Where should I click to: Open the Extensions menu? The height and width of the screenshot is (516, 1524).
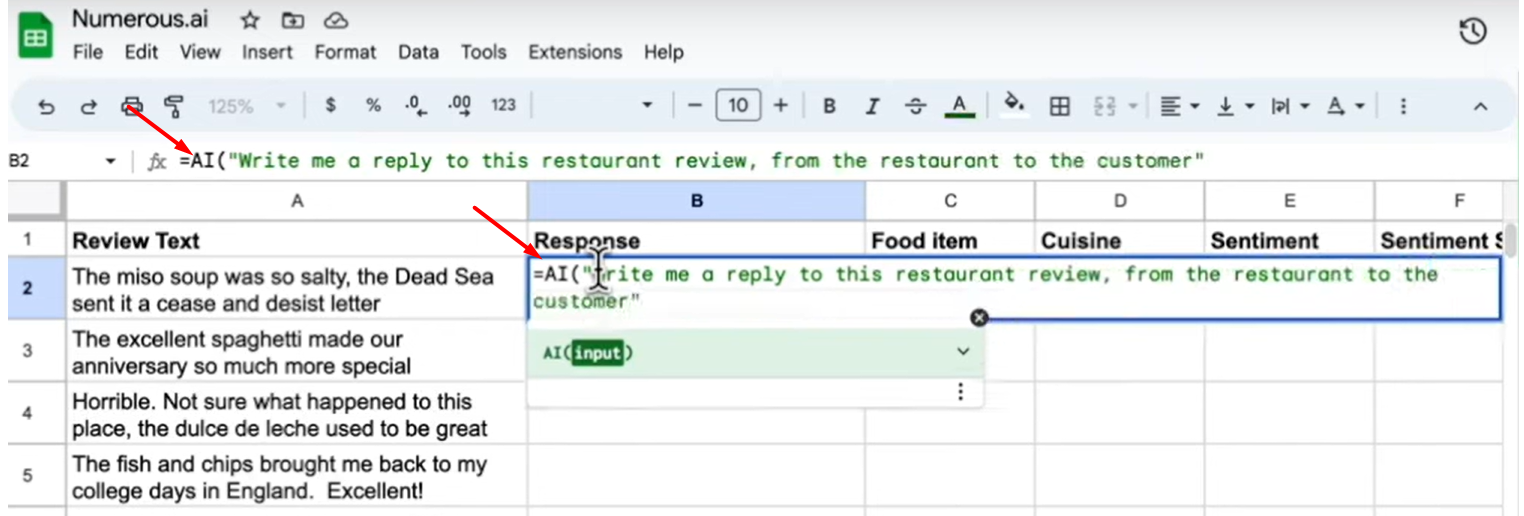click(575, 52)
